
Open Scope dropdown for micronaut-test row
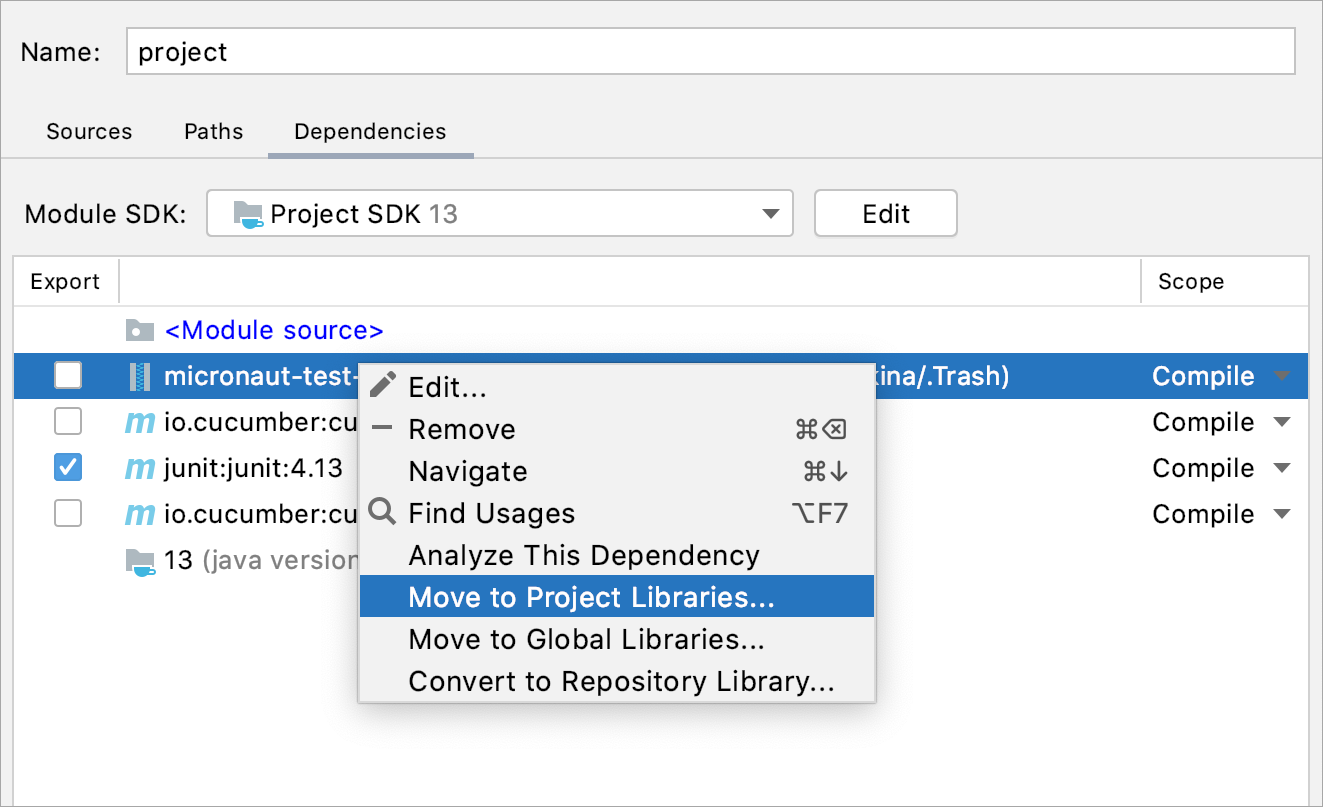coord(1282,377)
